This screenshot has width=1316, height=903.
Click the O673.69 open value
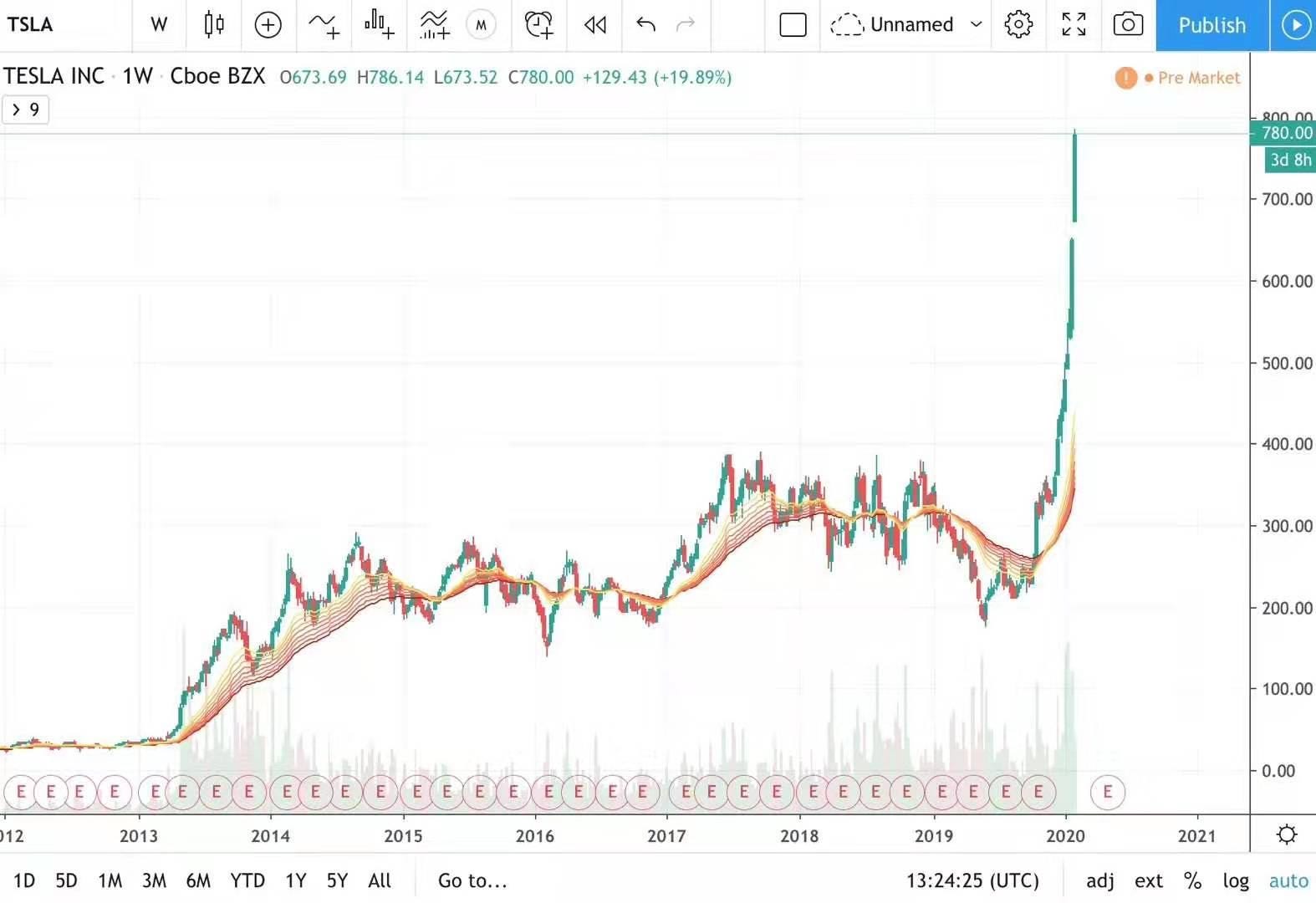tap(313, 78)
